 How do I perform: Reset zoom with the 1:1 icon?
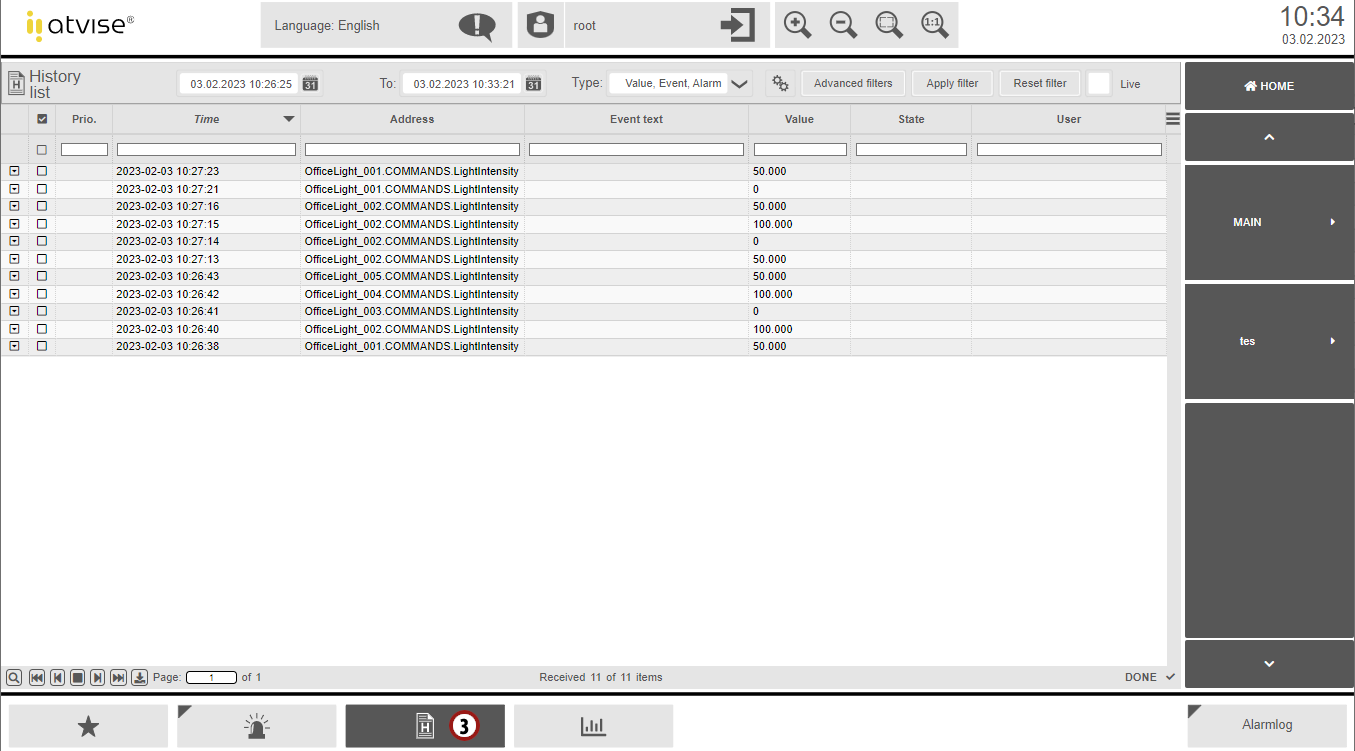point(935,25)
